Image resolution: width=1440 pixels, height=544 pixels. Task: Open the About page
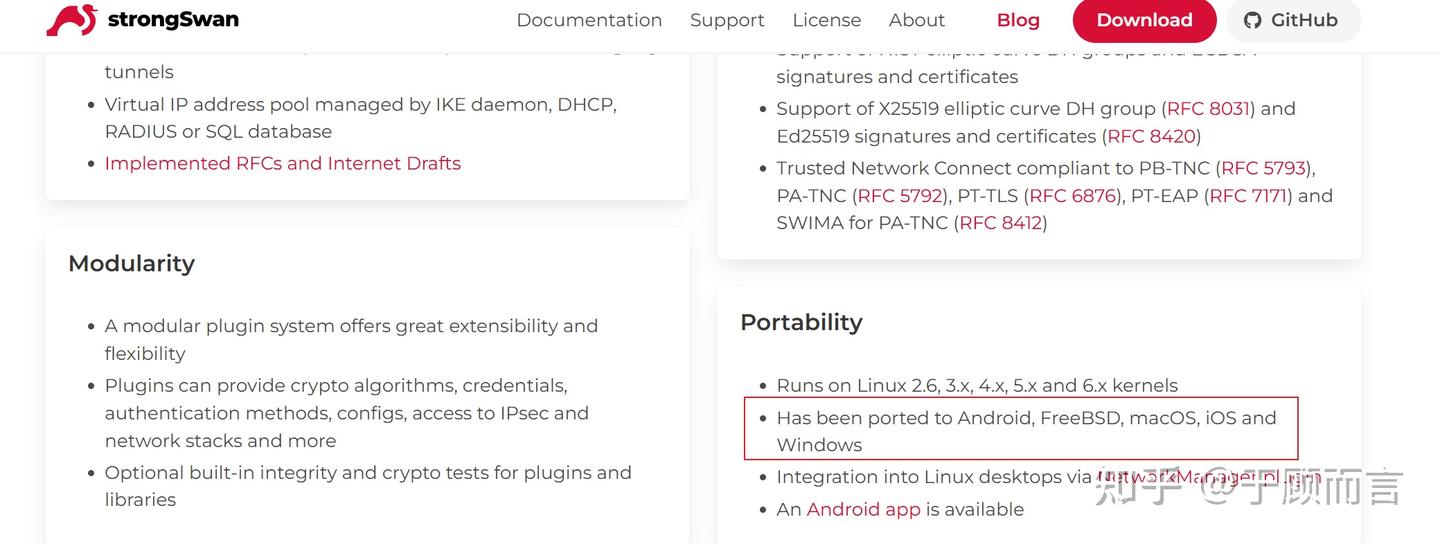click(916, 20)
